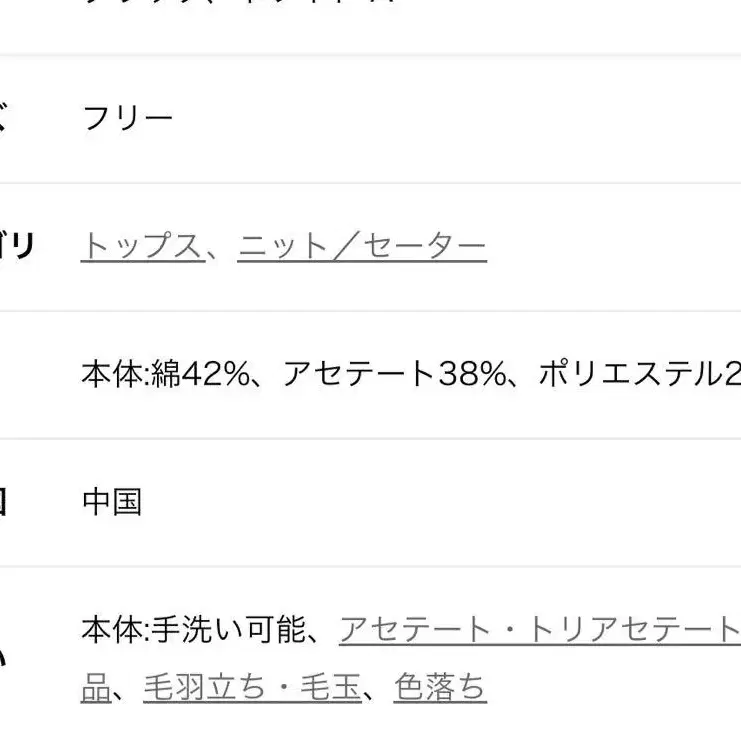Click the 中国 country of origin value
The height and width of the screenshot is (741, 741).
(111, 501)
